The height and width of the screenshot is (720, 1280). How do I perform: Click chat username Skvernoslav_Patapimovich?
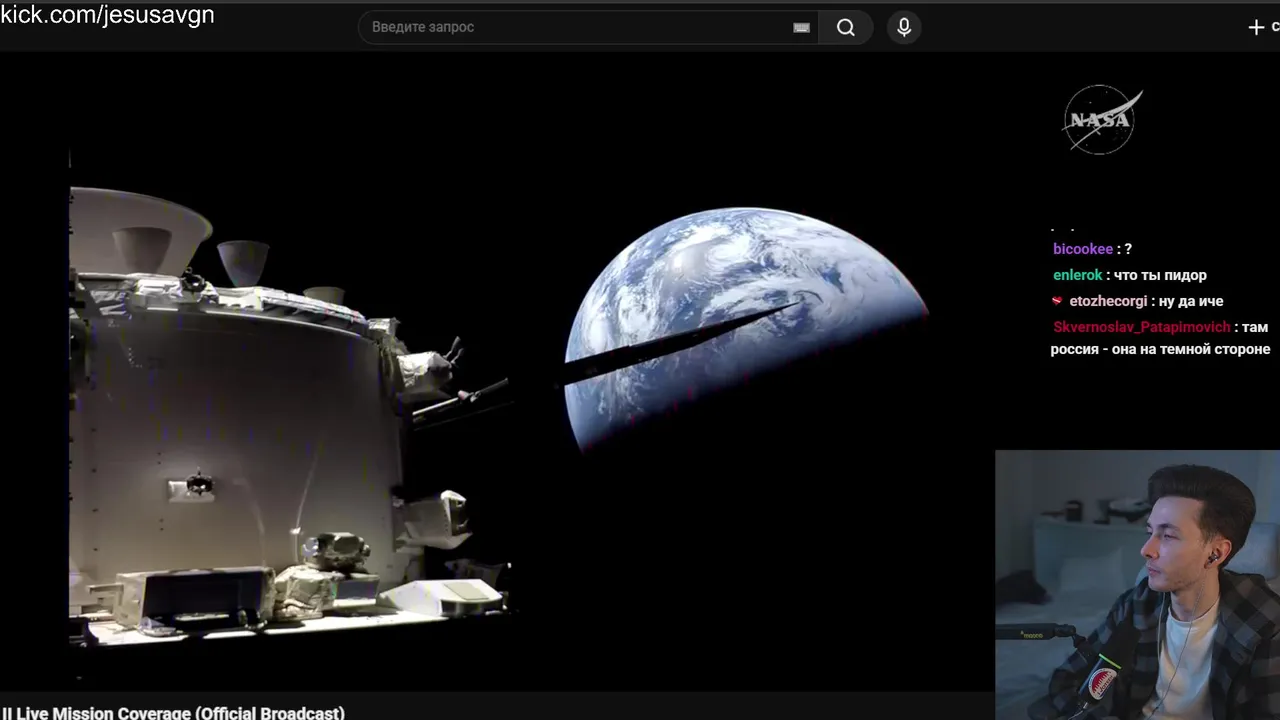coord(1142,327)
